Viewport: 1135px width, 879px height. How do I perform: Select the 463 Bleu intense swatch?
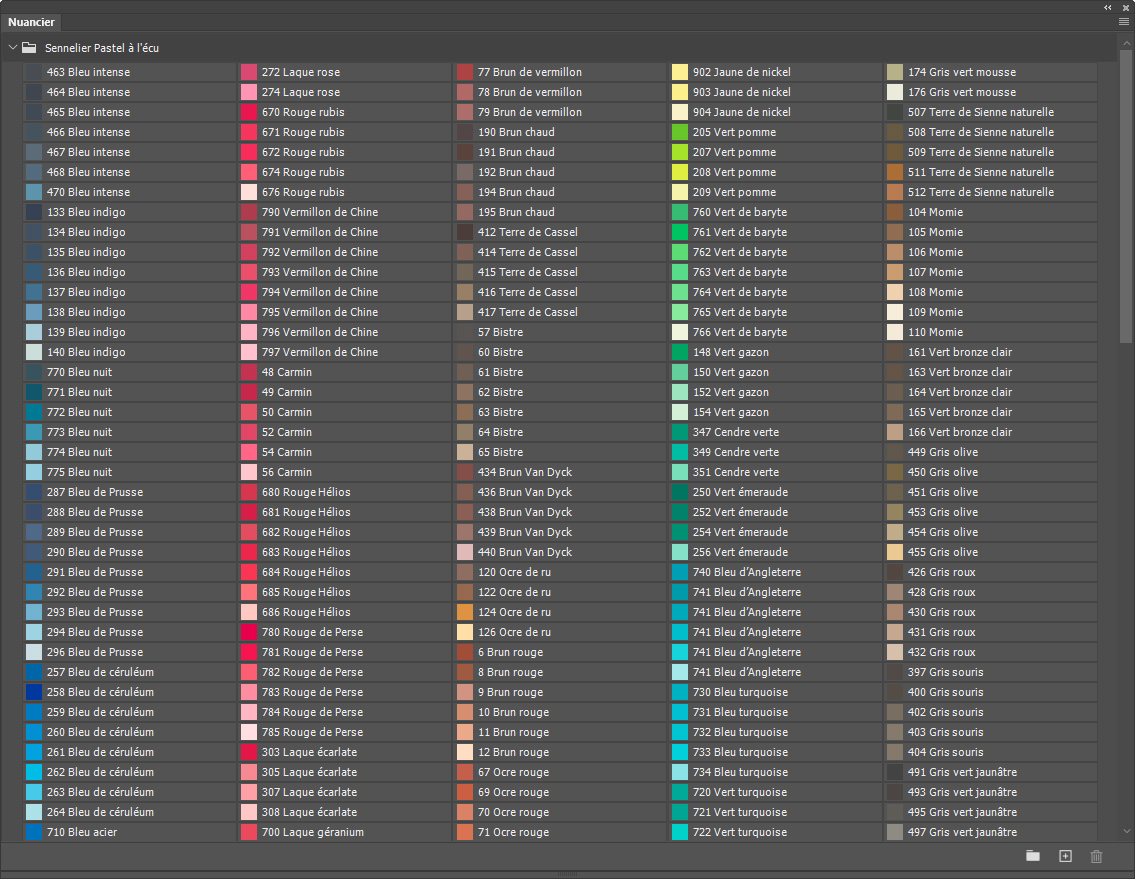pos(129,72)
